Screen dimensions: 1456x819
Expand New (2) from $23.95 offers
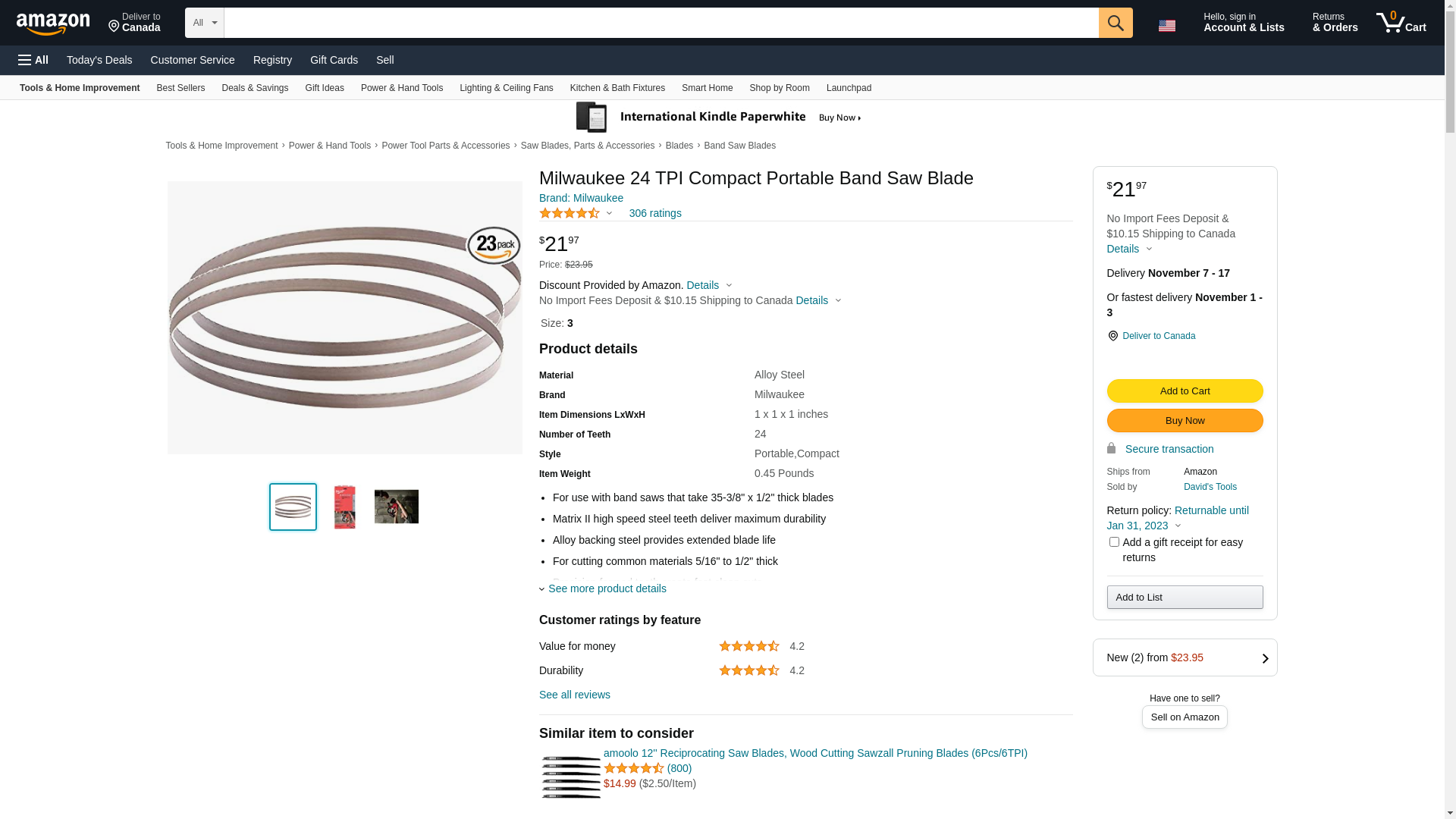pyautogui.click(x=1185, y=657)
